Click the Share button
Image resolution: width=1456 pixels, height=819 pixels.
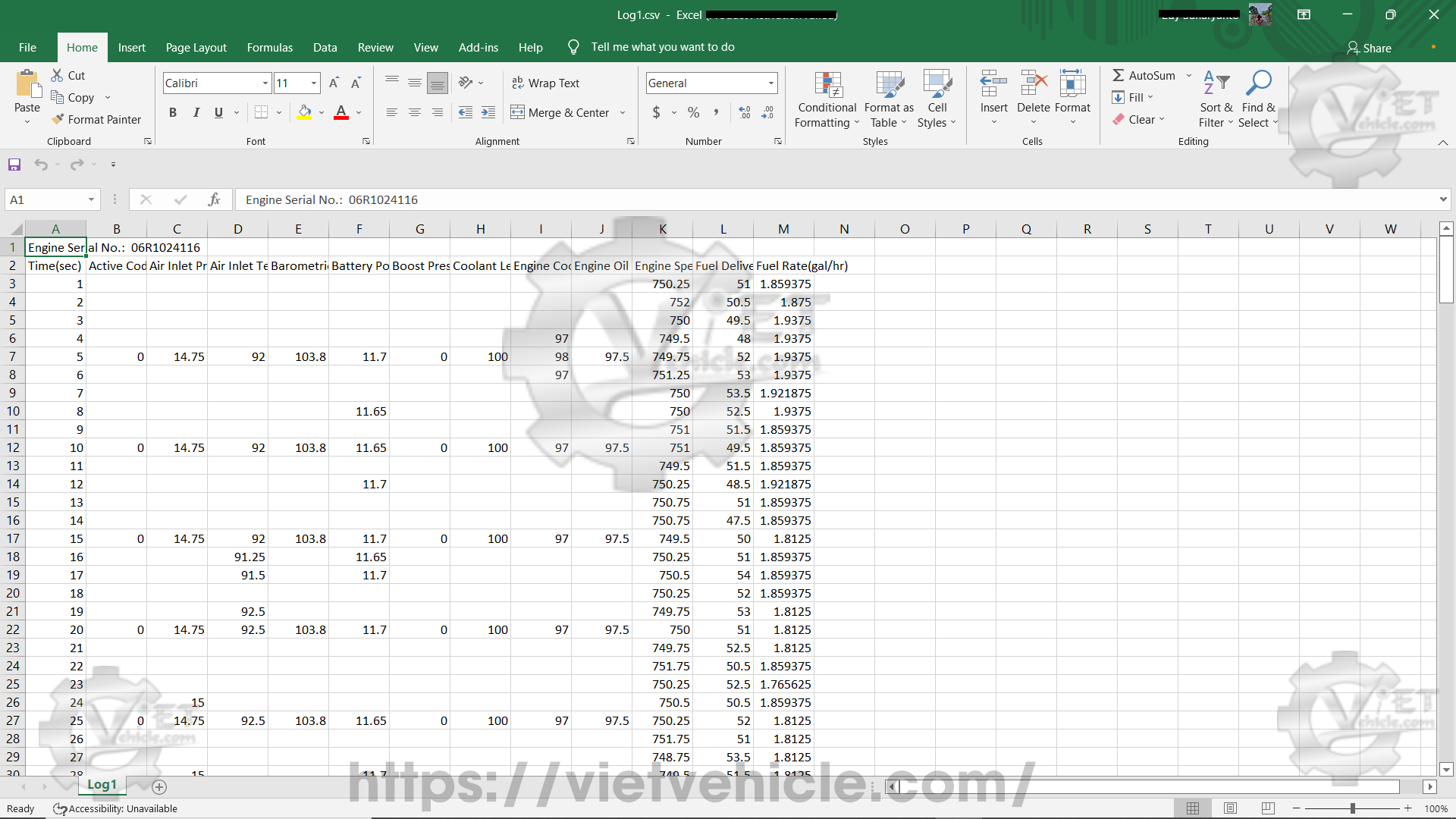pyautogui.click(x=1369, y=48)
